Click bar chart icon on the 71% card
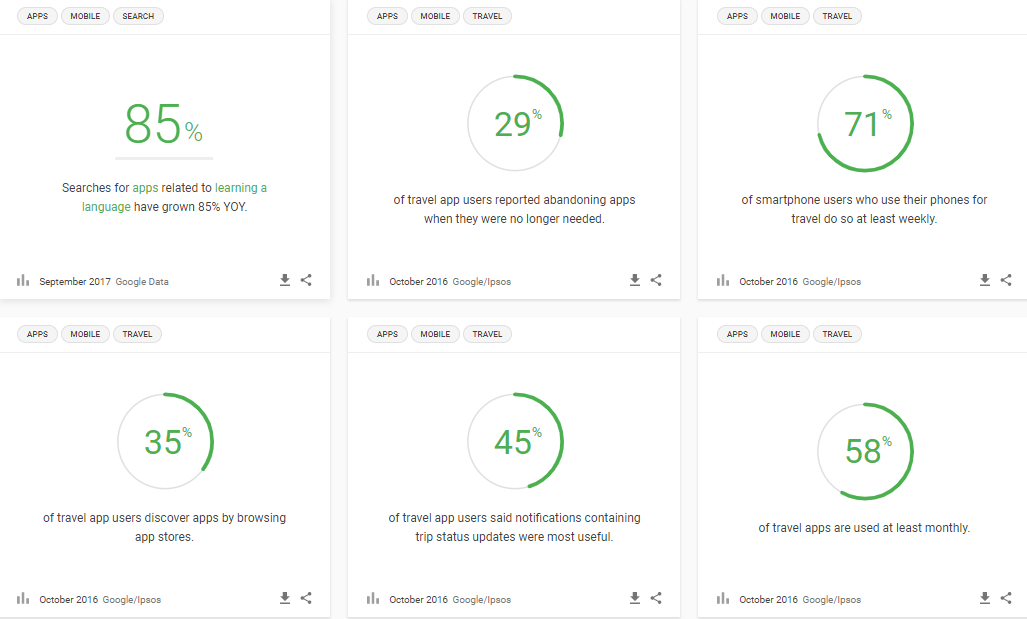1027x619 pixels. pyautogui.click(x=722, y=280)
